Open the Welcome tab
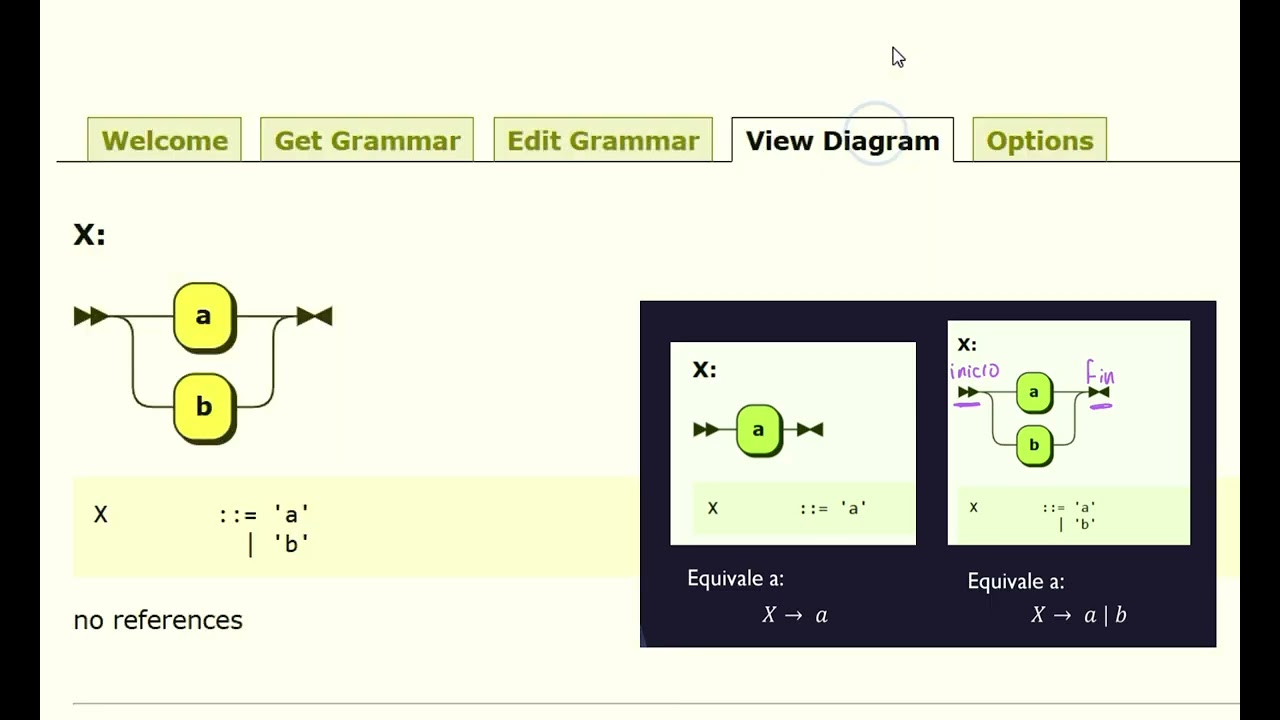This screenshot has width=1280, height=720. 164,140
